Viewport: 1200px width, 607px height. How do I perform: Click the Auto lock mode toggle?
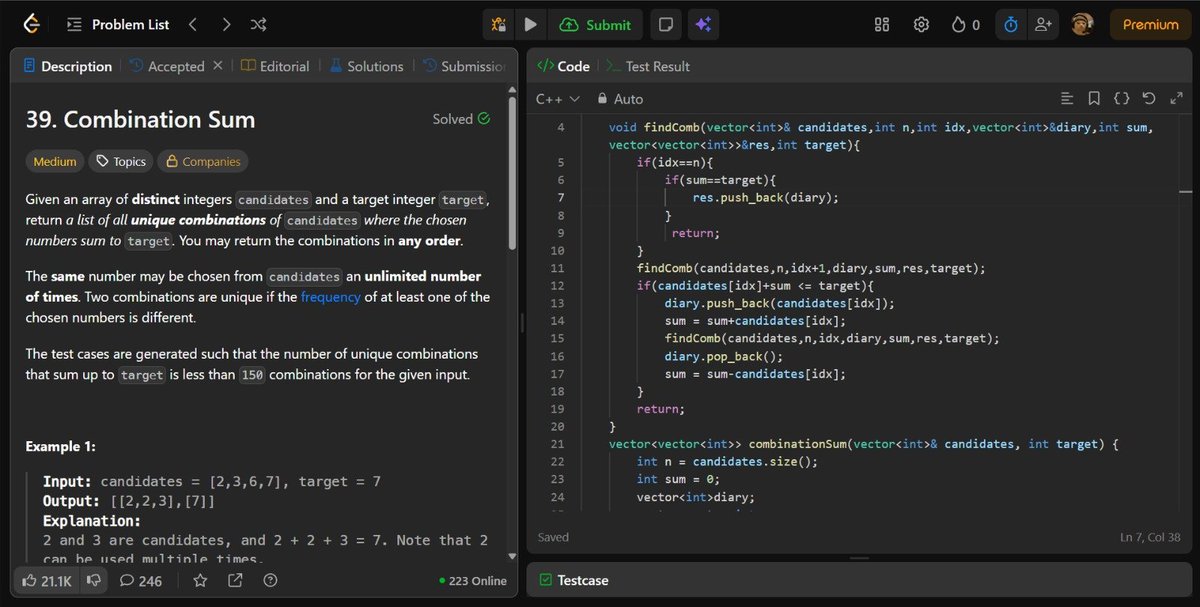tap(620, 99)
